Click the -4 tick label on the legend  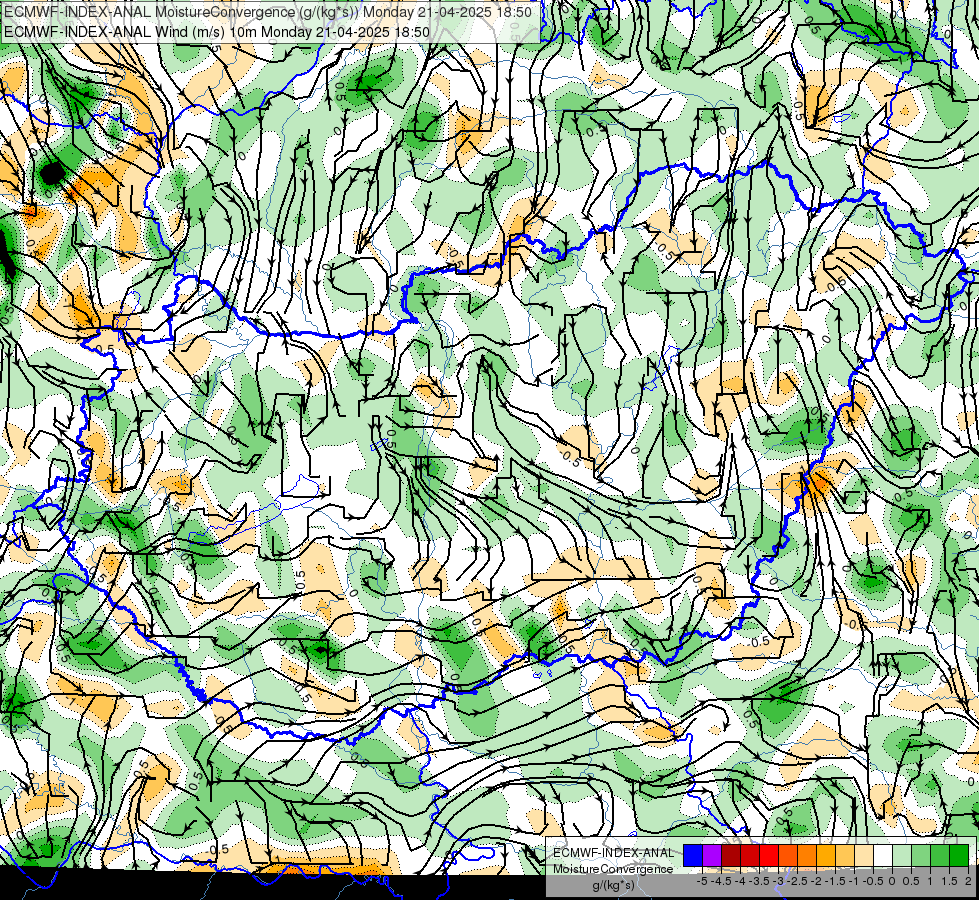pyautogui.click(x=740, y=881)
